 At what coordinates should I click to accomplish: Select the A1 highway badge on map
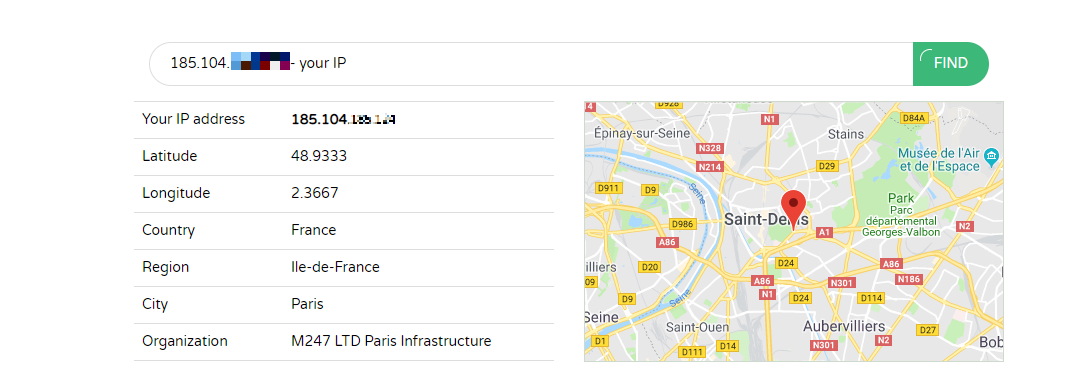(x=824, y=233)
